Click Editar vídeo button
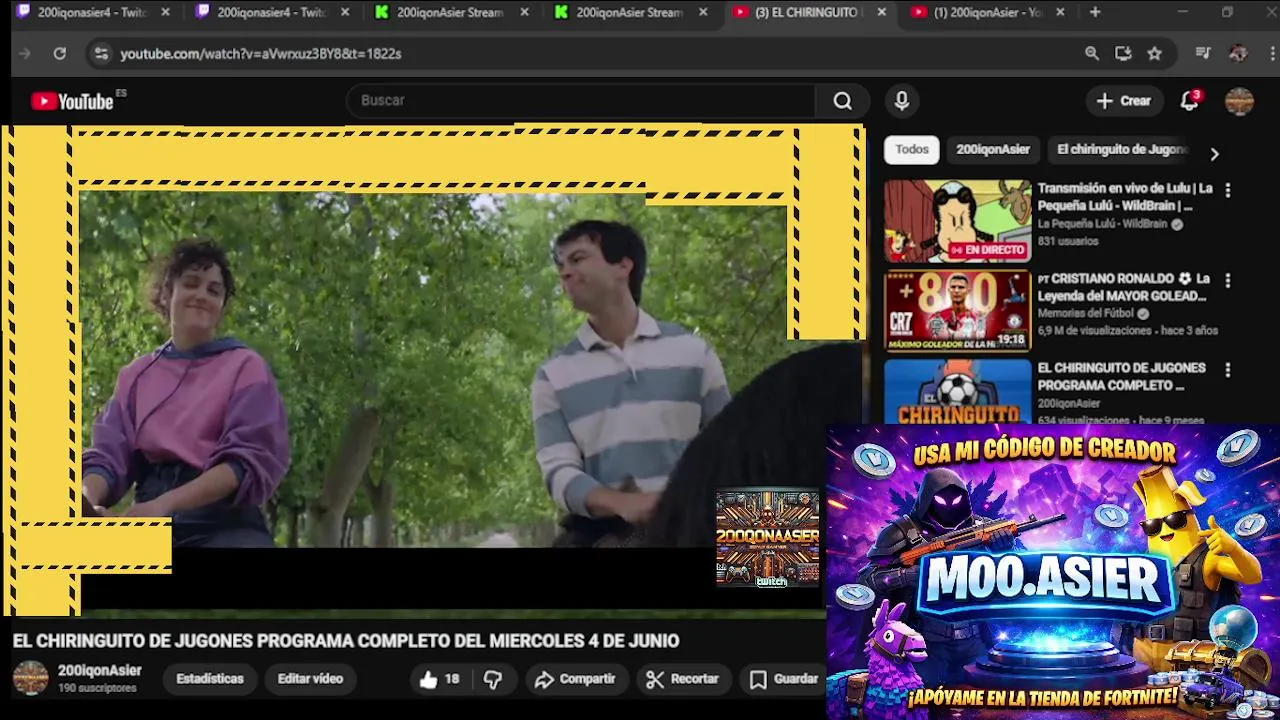The image size is (1280, 720). coord(310,679)
